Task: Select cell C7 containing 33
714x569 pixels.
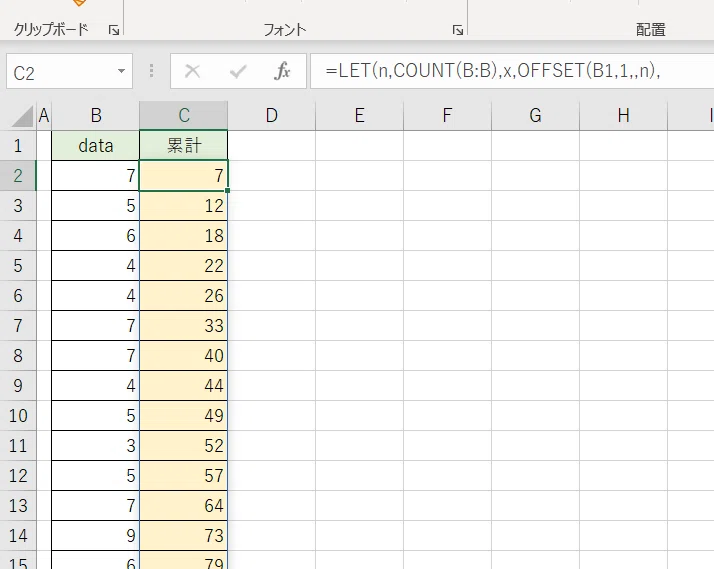Action: click(184, 326)
